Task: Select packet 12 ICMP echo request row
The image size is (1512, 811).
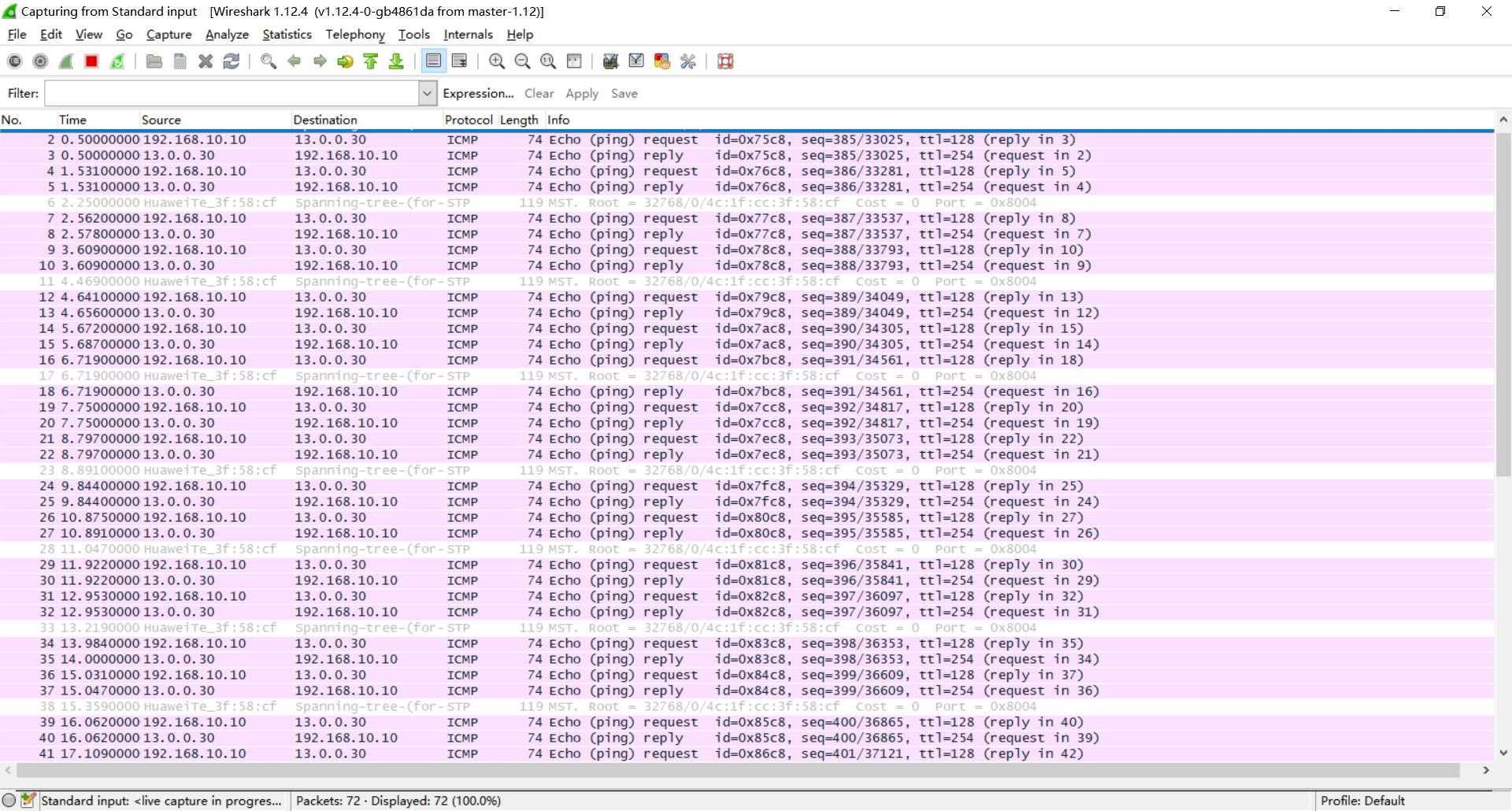Action: [747, 297]
